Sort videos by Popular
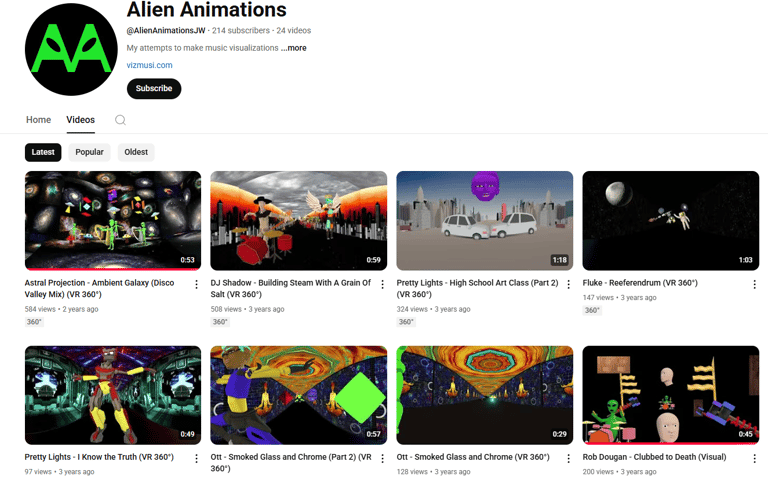768x478 pixels. (x=89, y=152)
